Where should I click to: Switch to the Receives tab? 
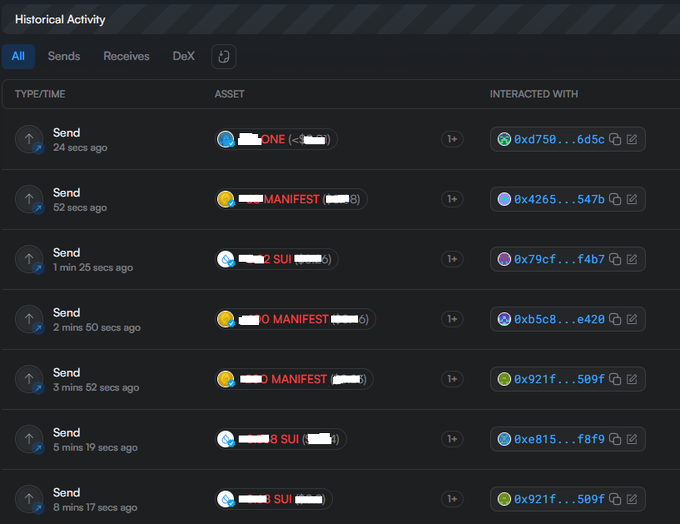126,56
